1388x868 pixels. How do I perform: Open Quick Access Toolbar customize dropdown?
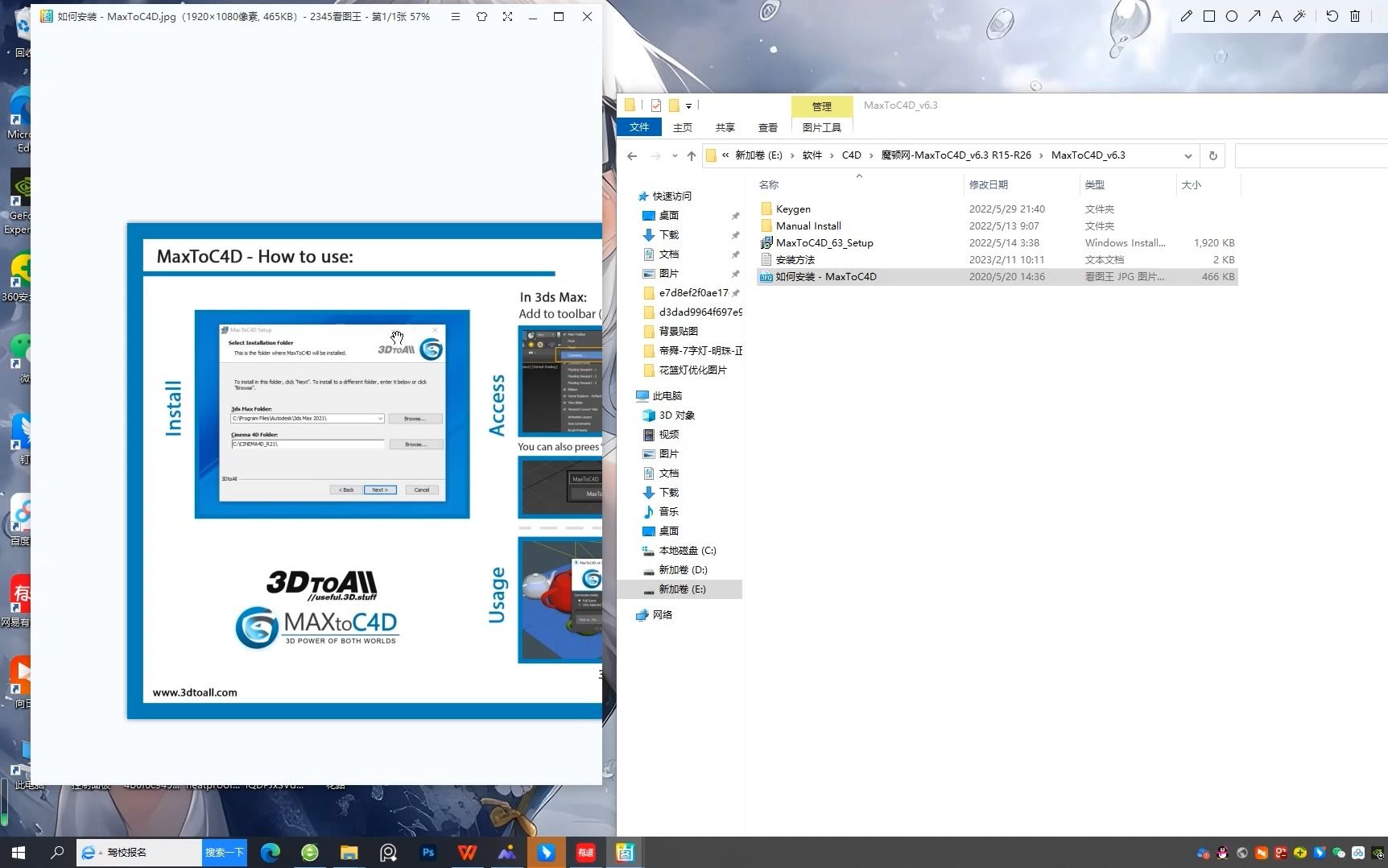tap(688, 106)
